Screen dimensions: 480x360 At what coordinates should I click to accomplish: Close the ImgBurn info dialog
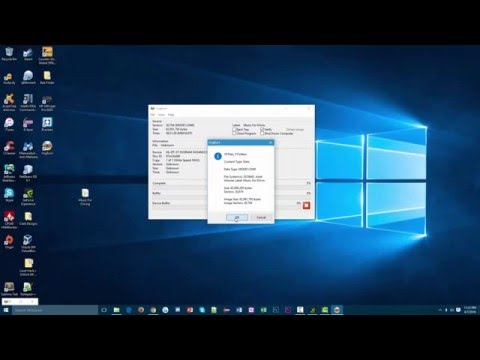(x=271, y=142)
